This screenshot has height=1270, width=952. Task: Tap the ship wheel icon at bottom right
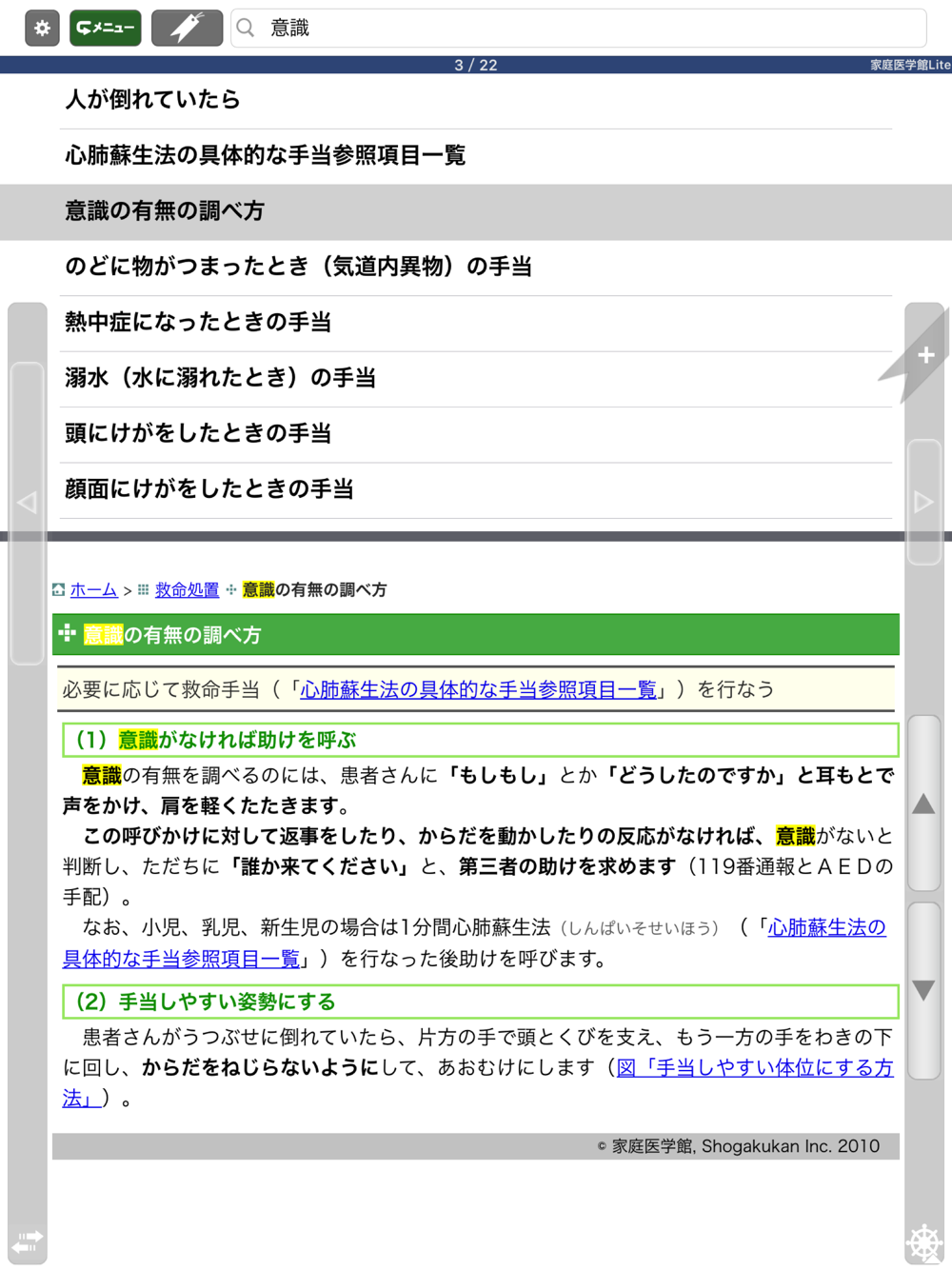pyautogui.click(x=924, y=1242)
